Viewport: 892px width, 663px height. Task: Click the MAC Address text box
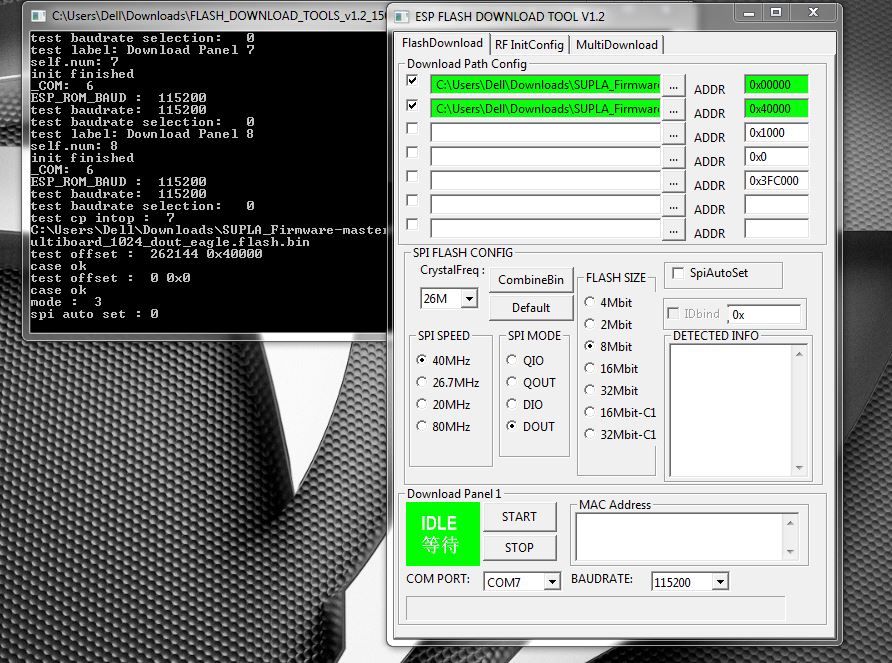(x=680, y=537)
